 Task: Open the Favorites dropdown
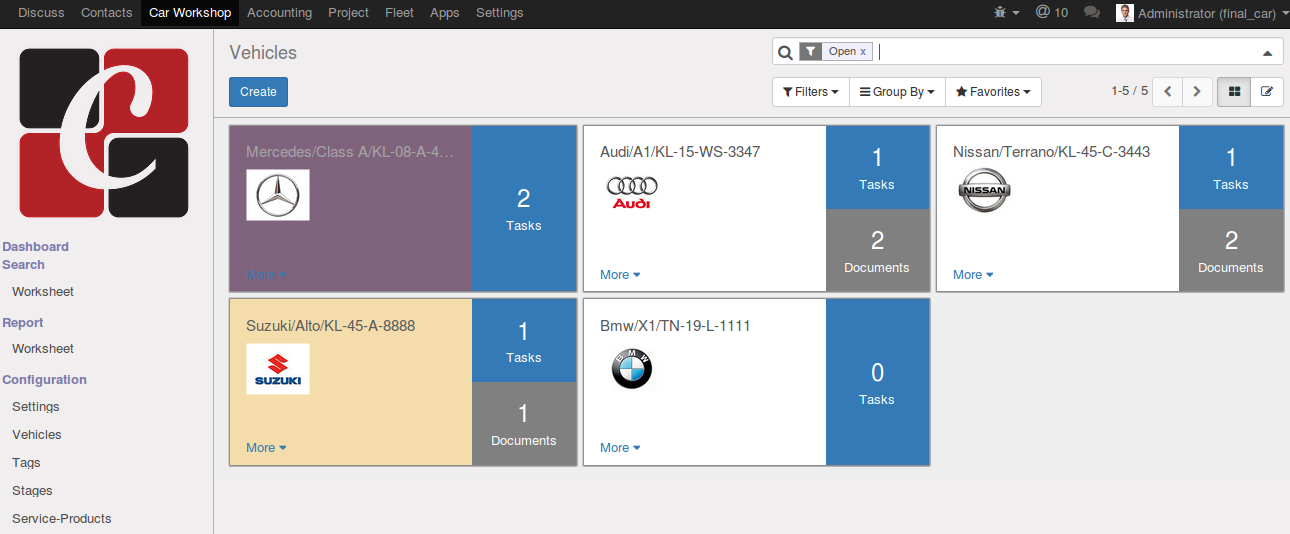click(993, 92)
